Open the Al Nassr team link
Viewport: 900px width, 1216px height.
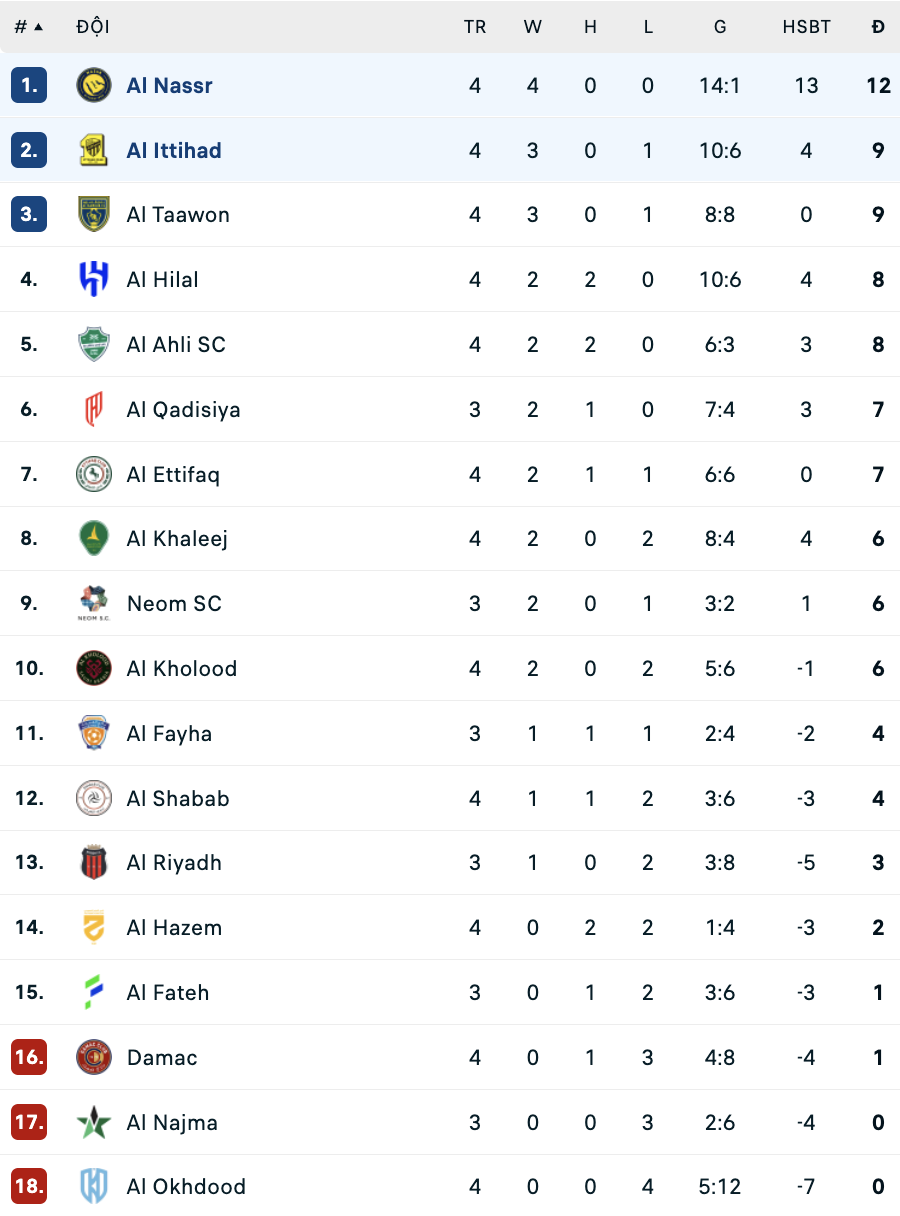(169, 85)
